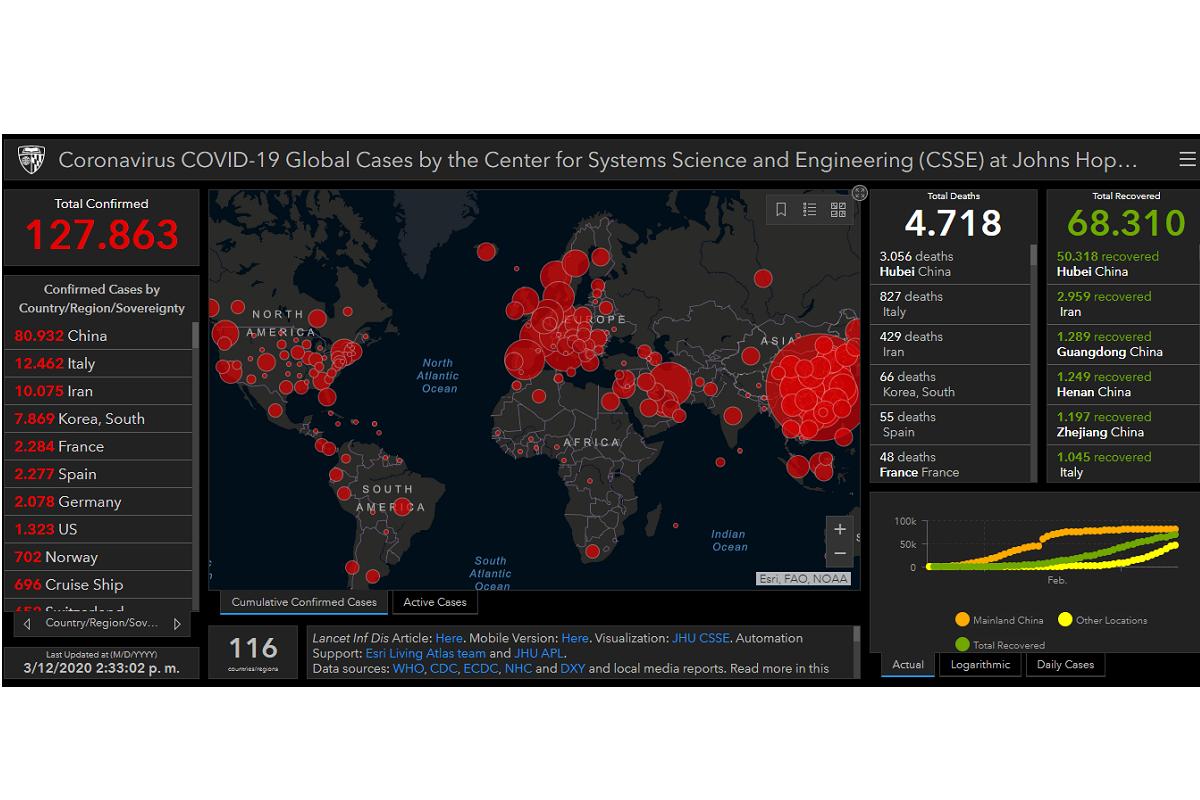Click Italy 827 deaths entry

(951, 304)
